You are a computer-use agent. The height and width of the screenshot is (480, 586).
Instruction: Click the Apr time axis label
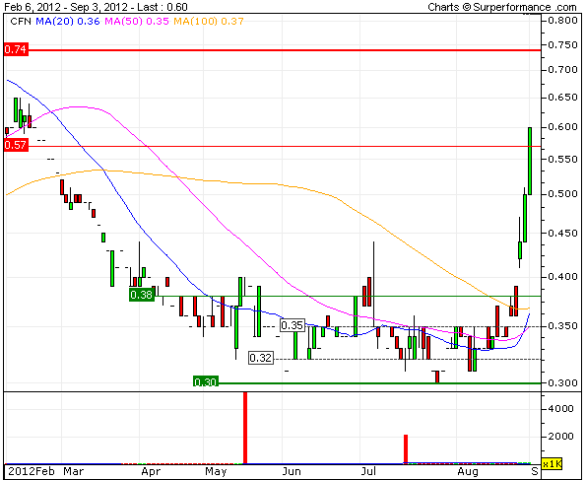151,471
